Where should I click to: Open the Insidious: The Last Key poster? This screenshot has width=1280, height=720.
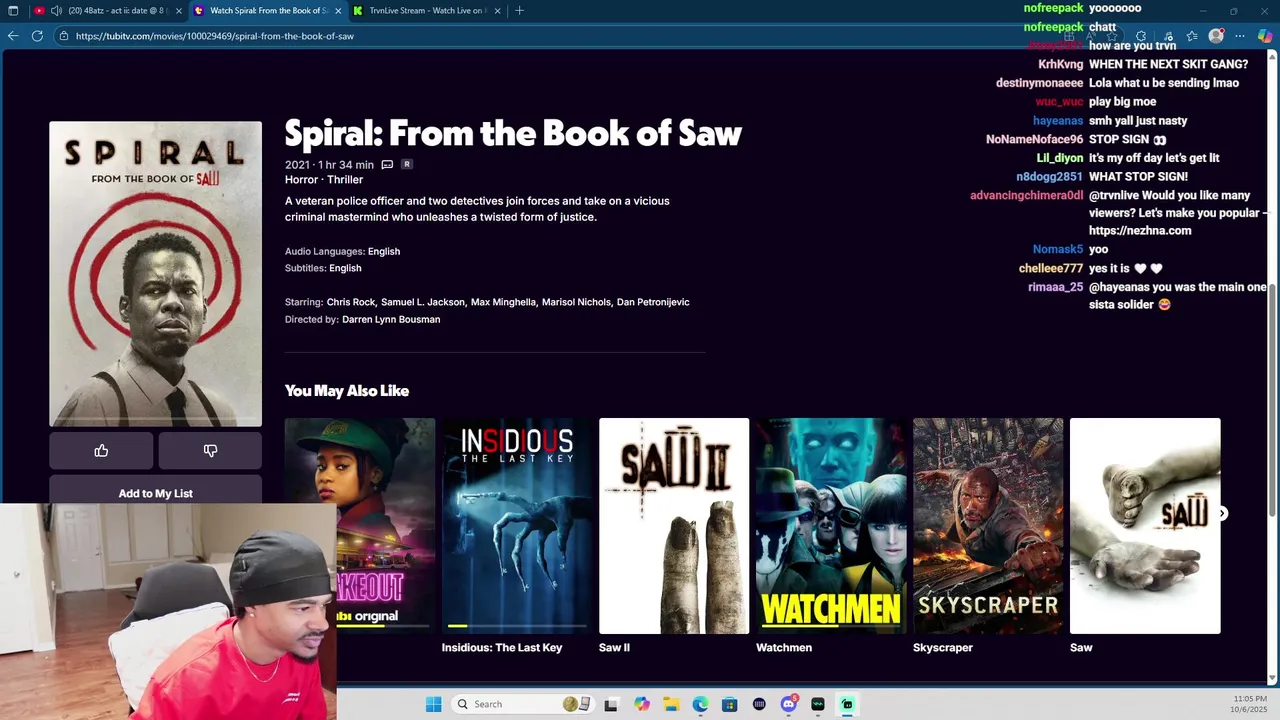coord(517,526)
